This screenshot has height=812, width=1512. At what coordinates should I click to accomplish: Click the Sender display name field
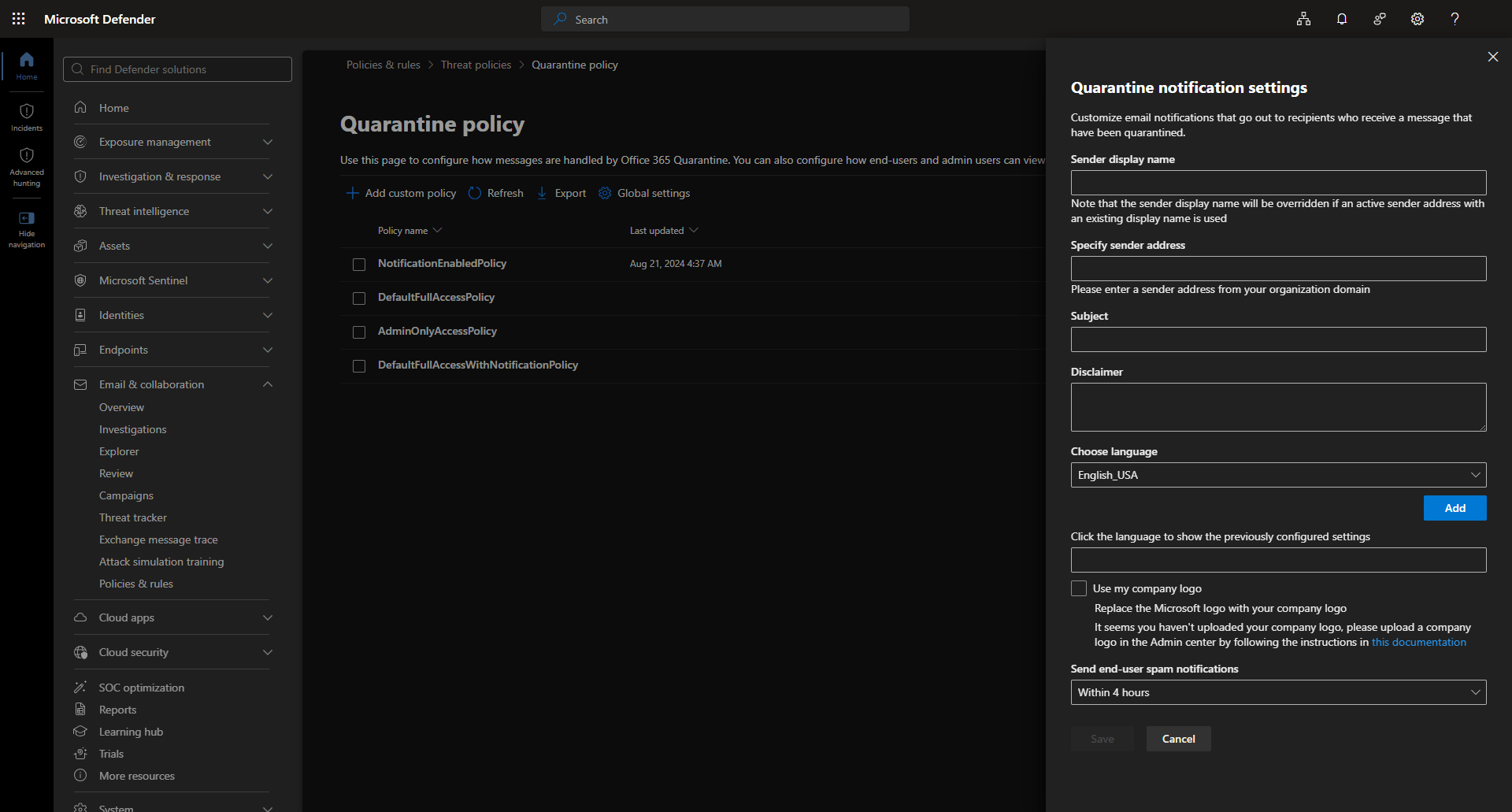(1279, 183)
